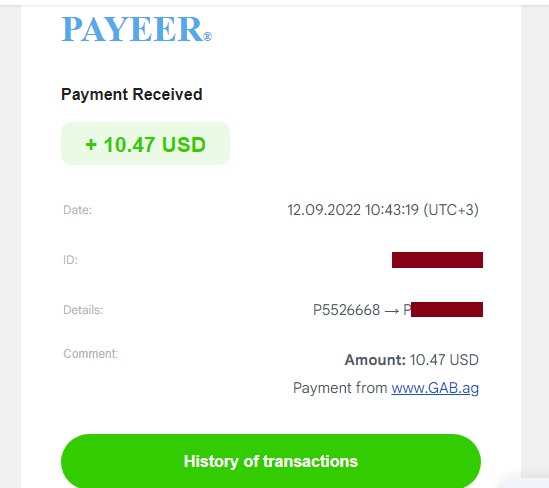Click the arrow between account numbers

(391, 311)
